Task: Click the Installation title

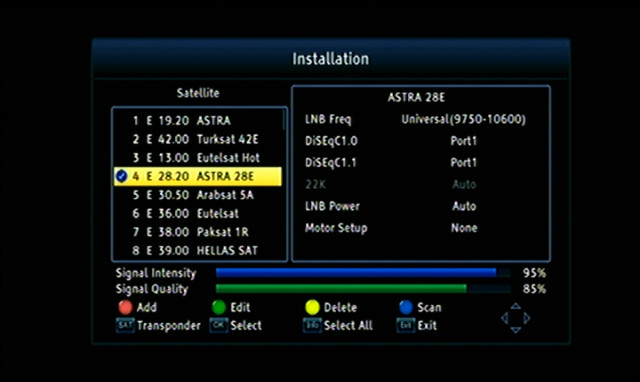Action: coord(331,59)
